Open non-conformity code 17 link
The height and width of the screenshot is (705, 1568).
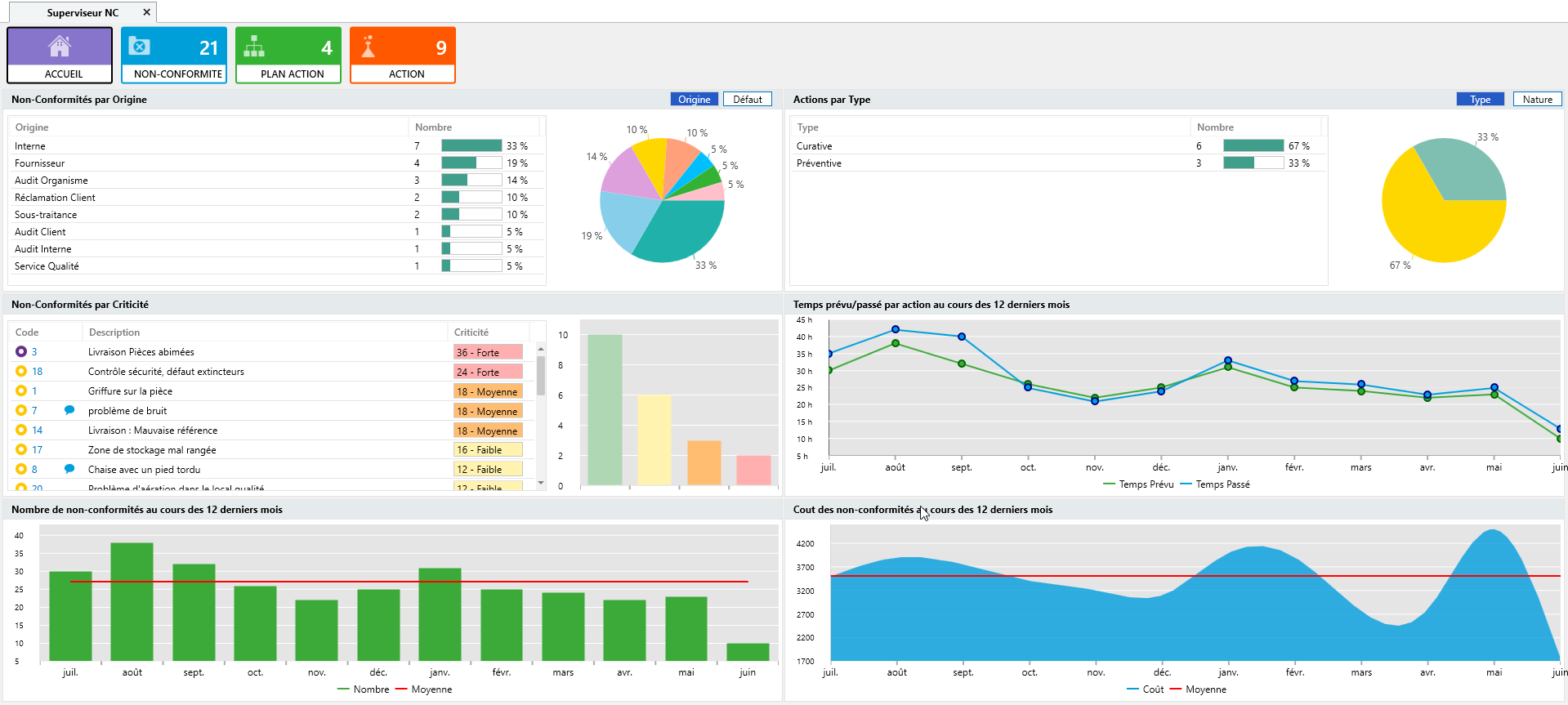38,449
